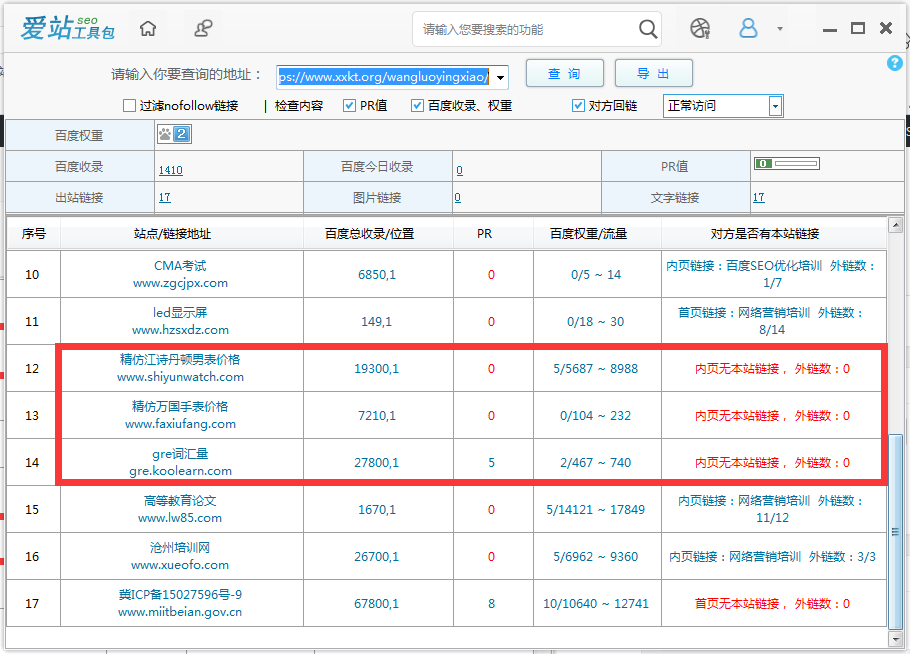Expand the URL history dropdown arrow
Screen dimensions: 910x654
(500, 77)
